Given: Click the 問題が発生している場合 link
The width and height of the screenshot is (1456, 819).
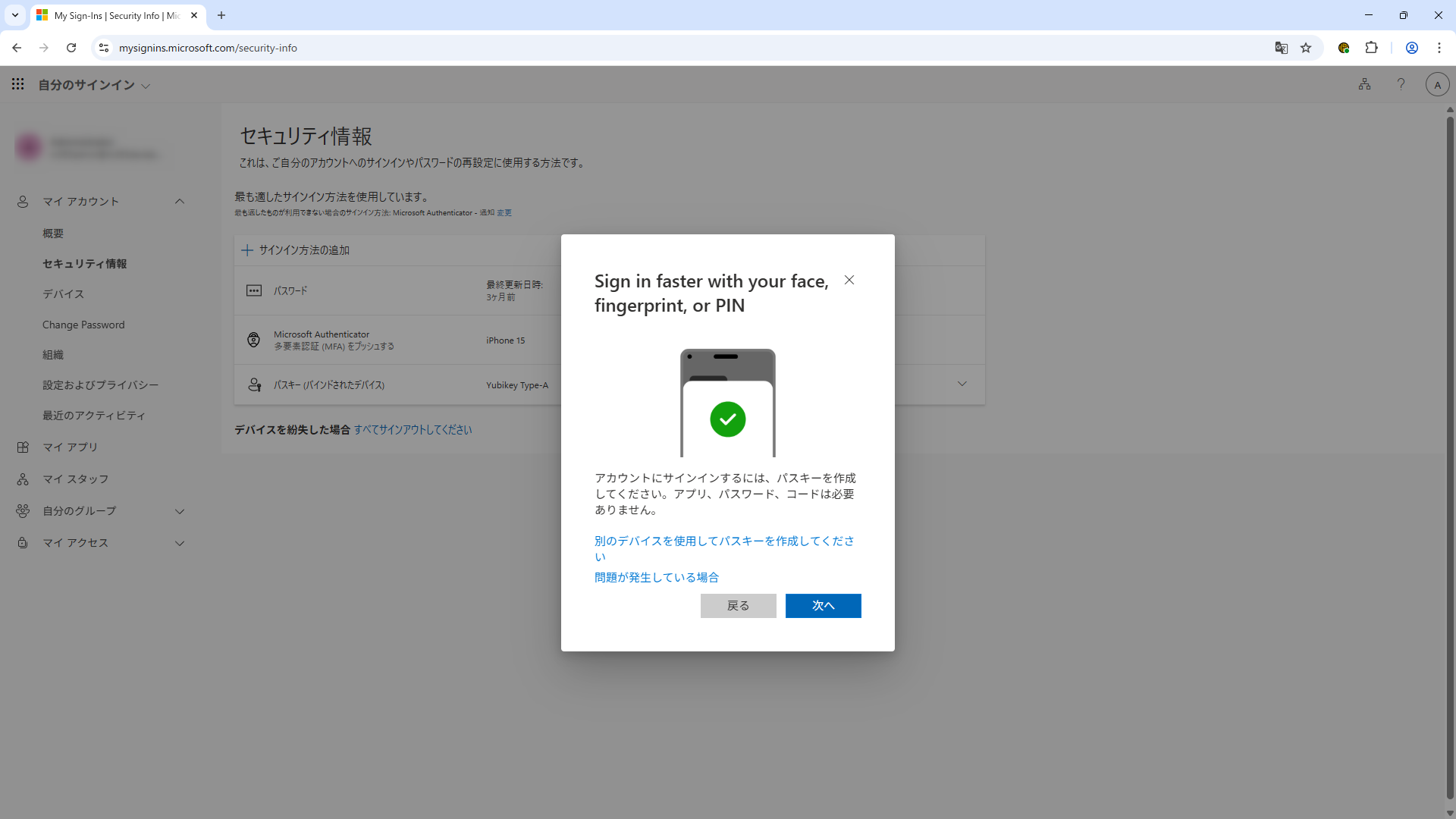Looking at the screenshot, I should tap(656, 577).
